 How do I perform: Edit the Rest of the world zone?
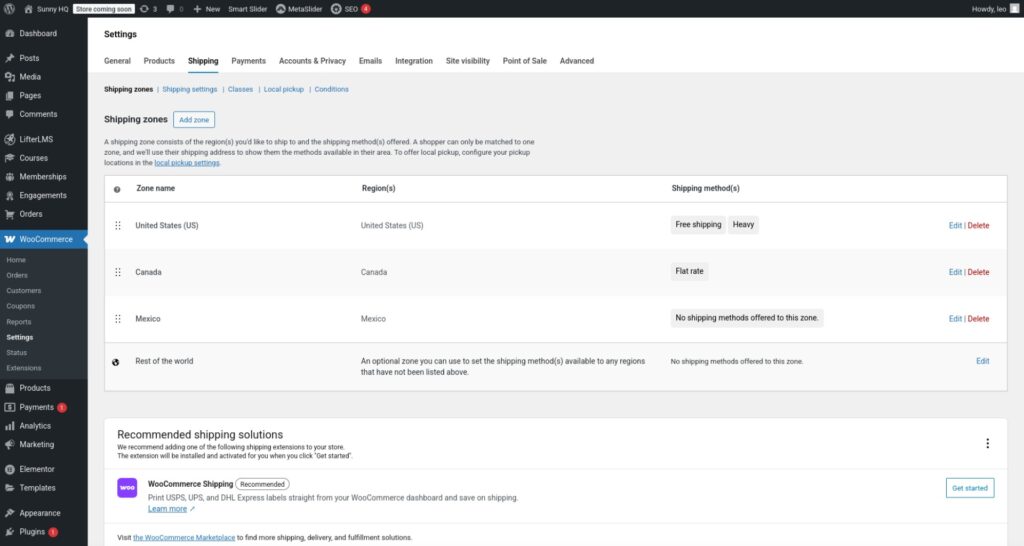click(982, 361)
